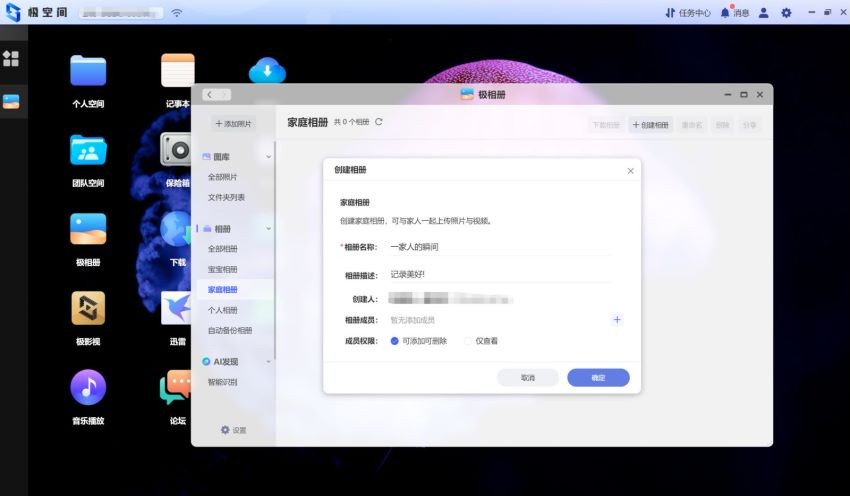The height and width of the screenshot is (496, 850).
Task: Open the 论坛 chat bubble icon
Action: point(176,387)
